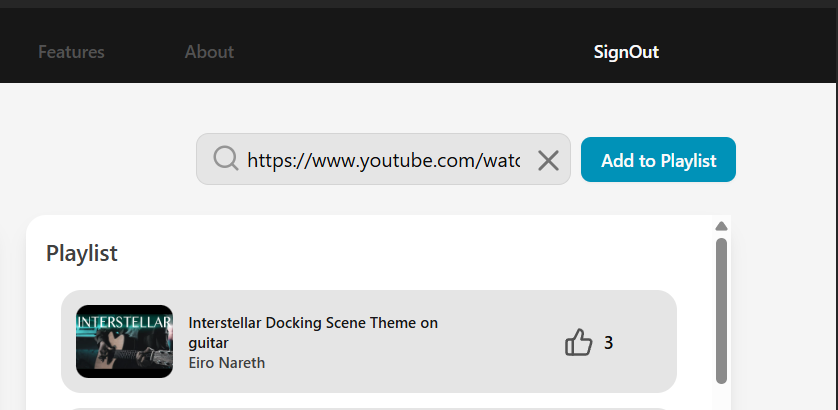Viewport: 838px width, 410px height.
Task: Click the Playlist heading text
Action: 82,253
